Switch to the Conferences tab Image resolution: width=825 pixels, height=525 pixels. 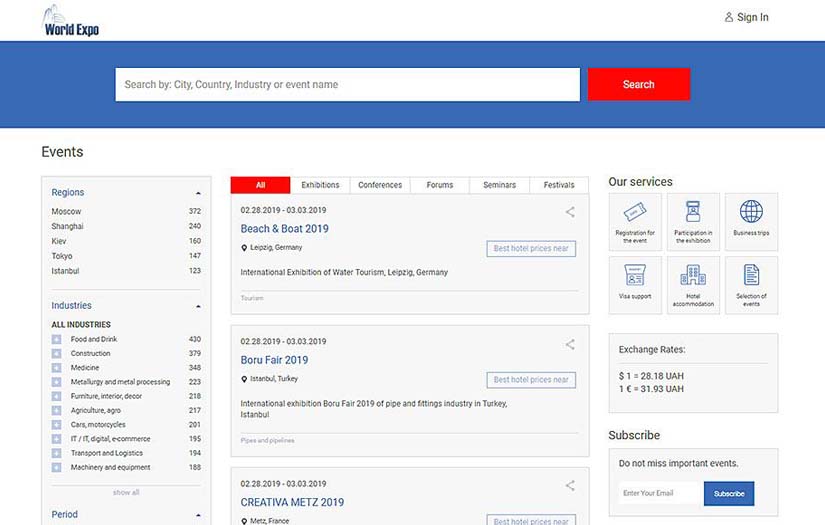tap(380, 185)
